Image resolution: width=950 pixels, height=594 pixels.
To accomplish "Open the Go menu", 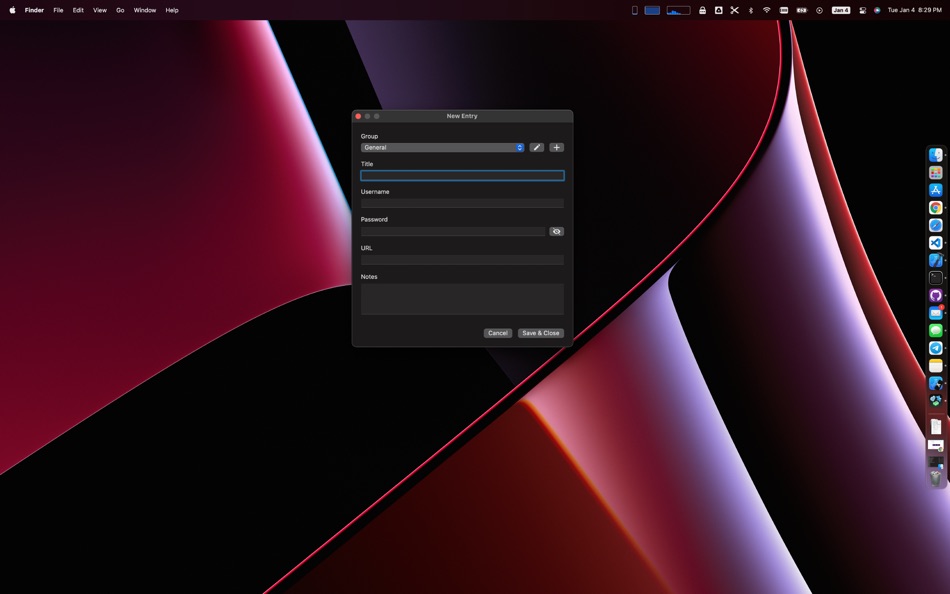I will [x=120, y=10].
